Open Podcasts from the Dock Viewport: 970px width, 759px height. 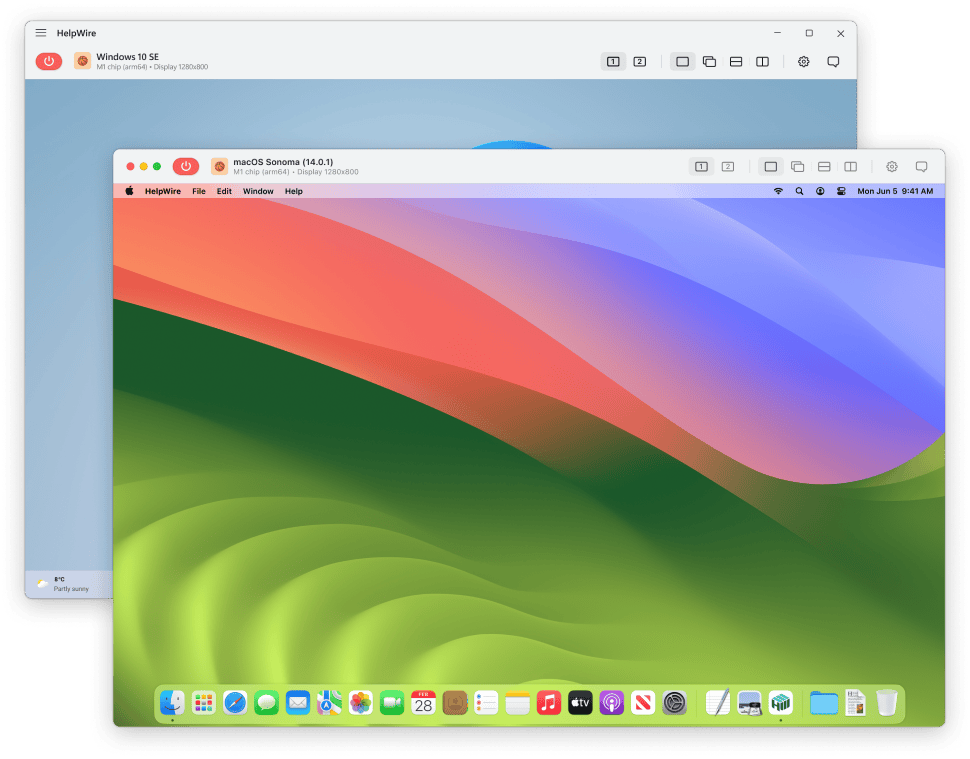[611, 703]
